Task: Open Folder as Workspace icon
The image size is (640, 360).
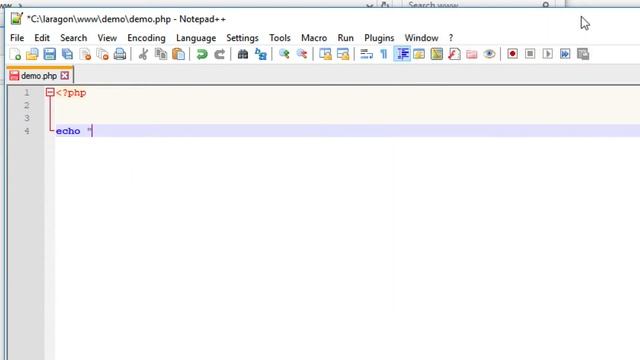Action: pos(472,54)
